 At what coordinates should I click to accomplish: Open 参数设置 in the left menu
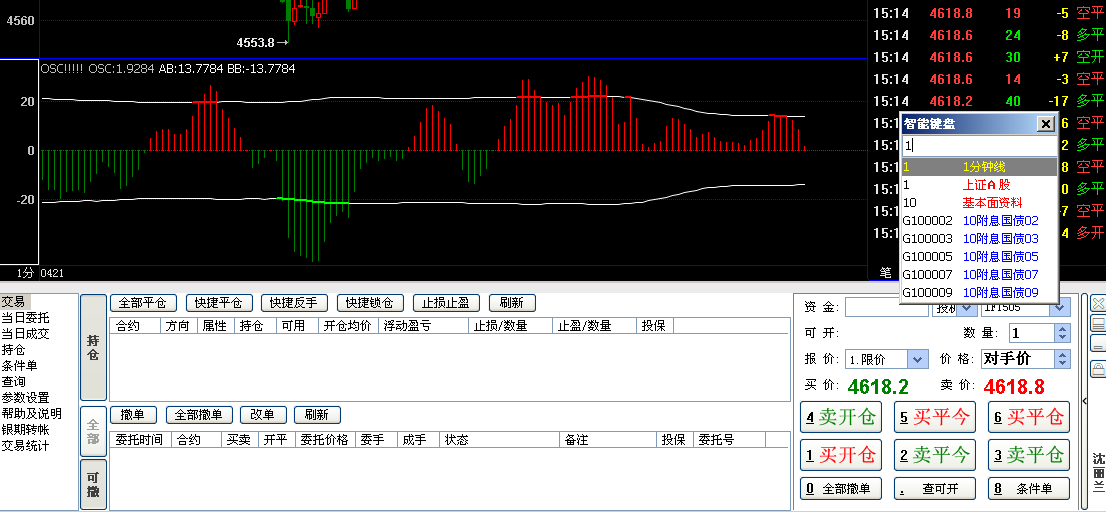[x=25, y=397]
